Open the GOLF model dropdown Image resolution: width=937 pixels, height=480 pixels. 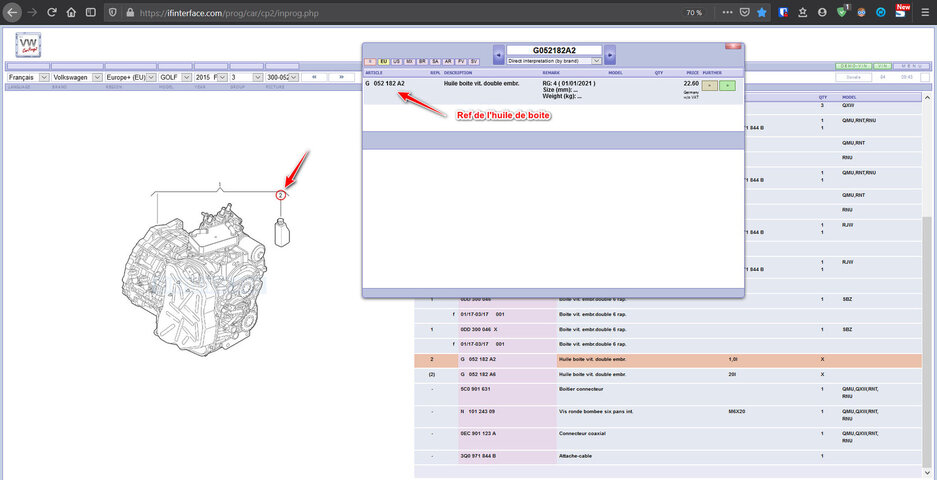[174, 77]
